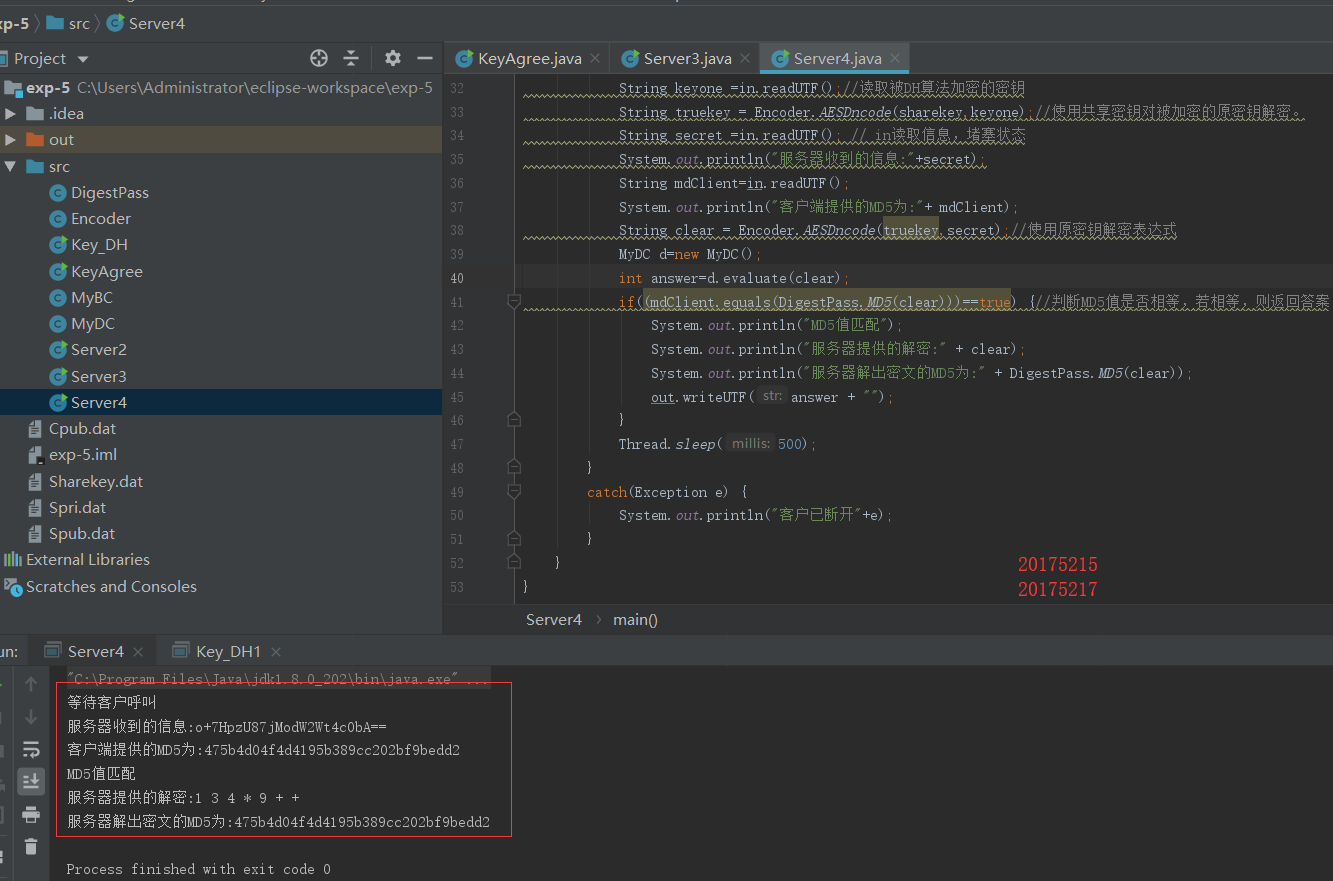Click the src breadcrumb in the navigation bar
The width and height of the screenshot is (1333, 881).
pyautogui.click(x=79, y=23)
